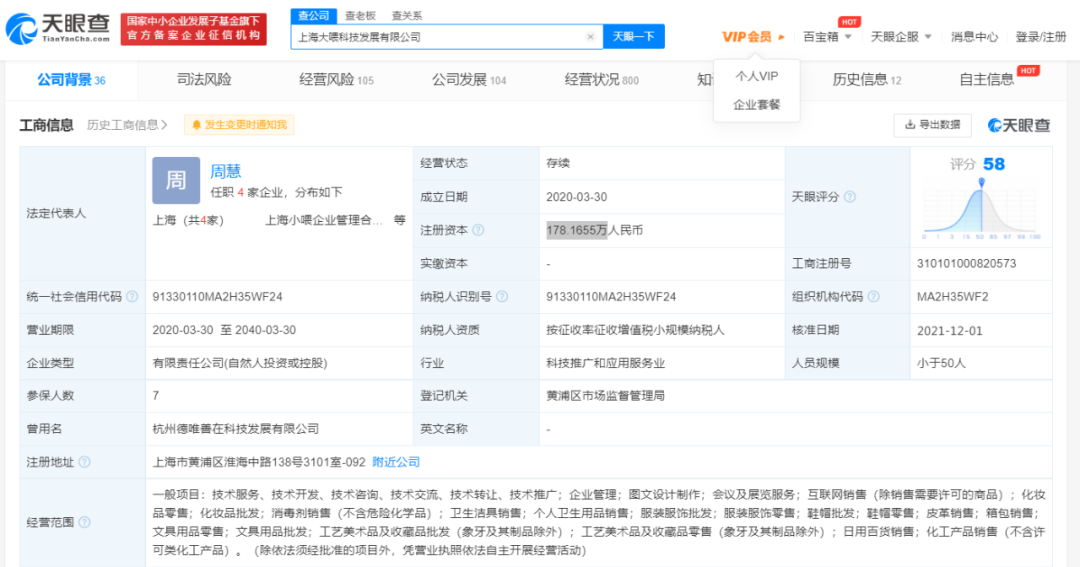The width and height of the screenshot is (1080, 567).
Task: Click the 人员规模 value 小于50人
Action: (x=942, y=363)
